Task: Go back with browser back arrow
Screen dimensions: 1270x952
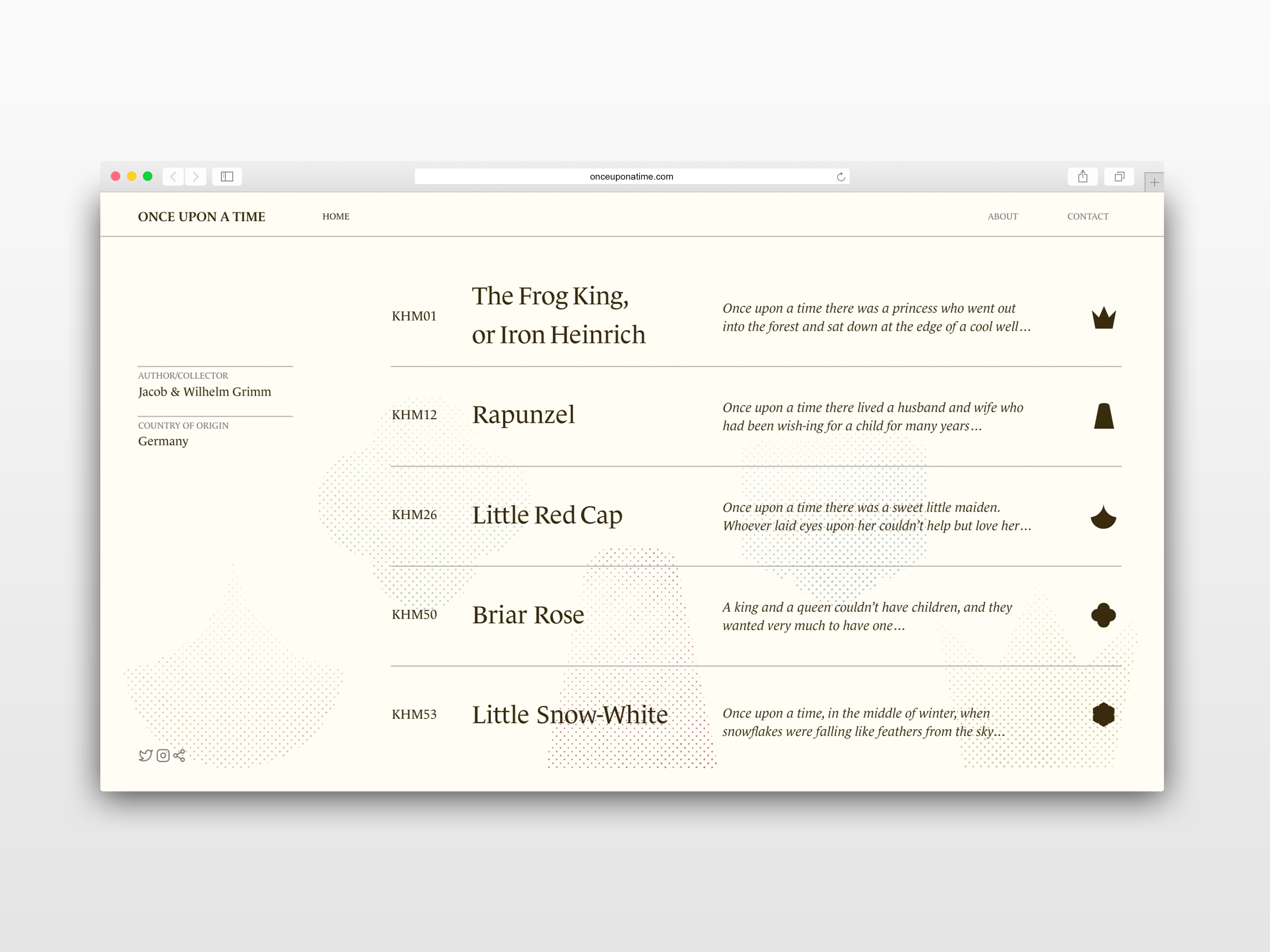Action: click(173, 176)
